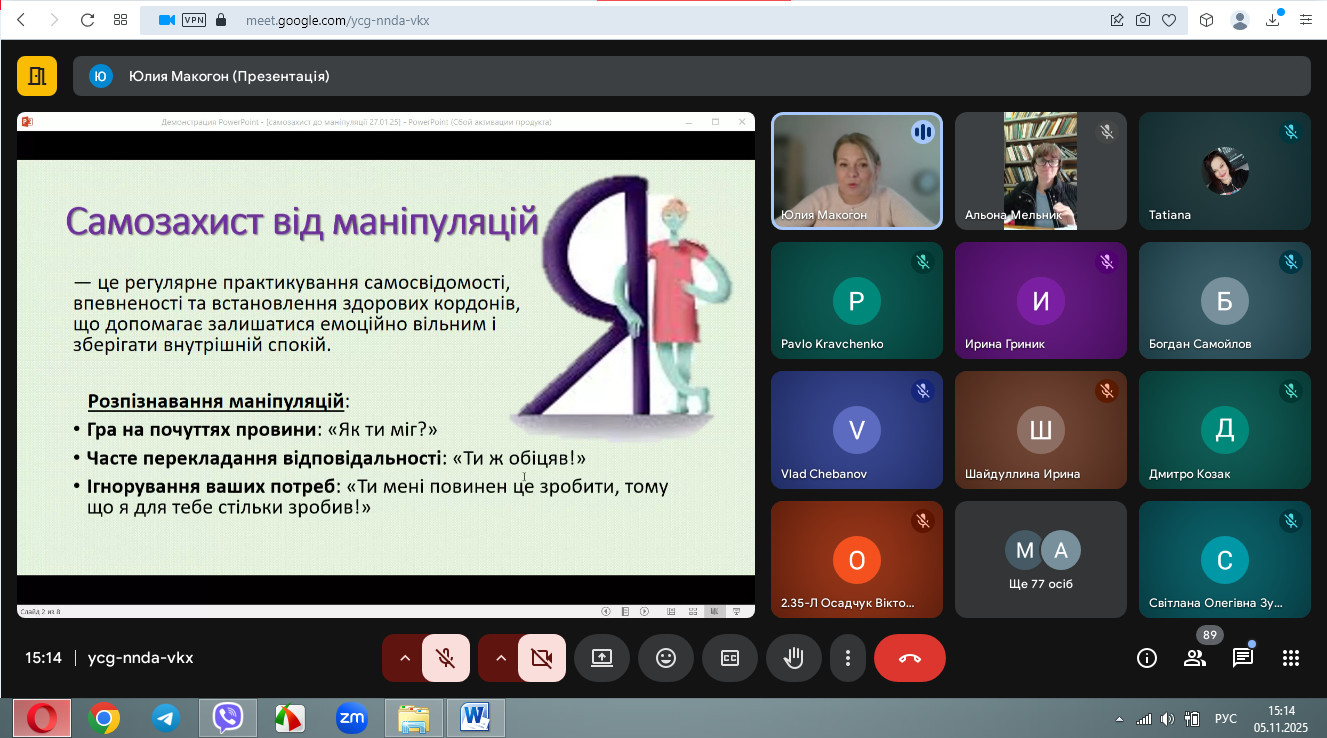Screen dimensions: 1327x738
Task: Open the meeting chat panel
Action: [1243, 658]
